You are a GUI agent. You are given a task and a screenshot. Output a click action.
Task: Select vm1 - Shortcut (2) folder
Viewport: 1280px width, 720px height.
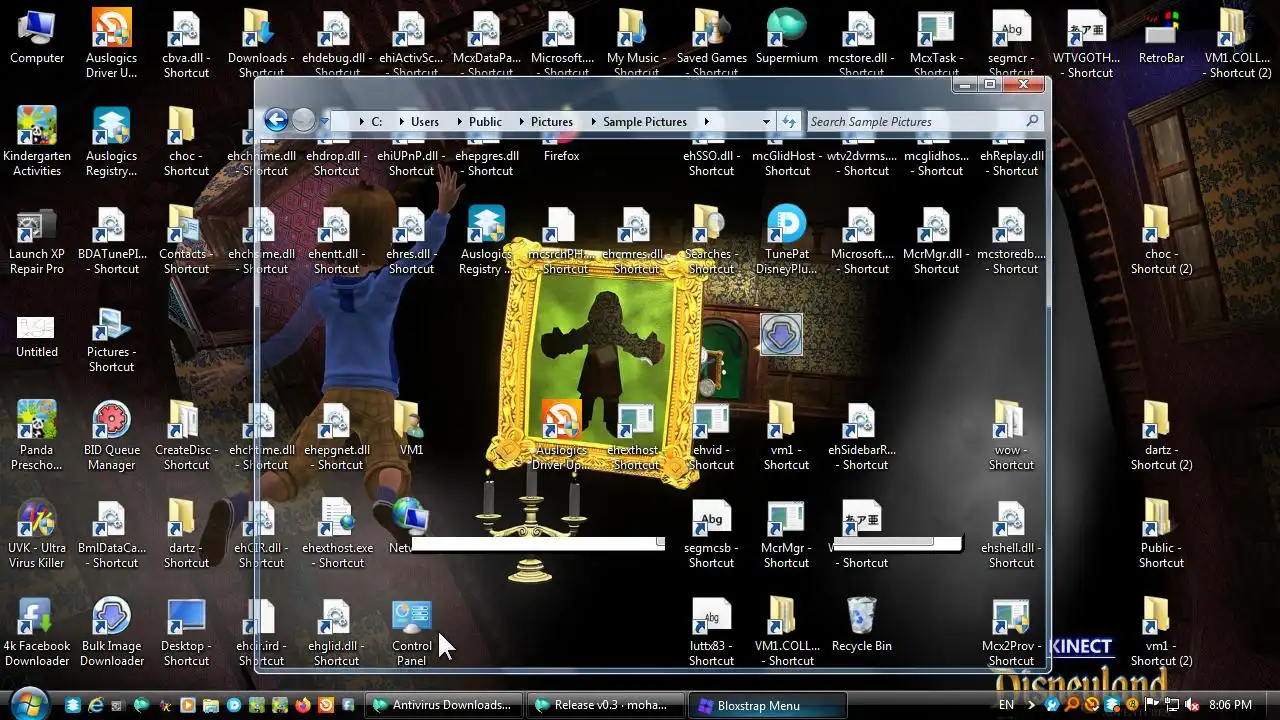pyautogui.click(x=1161, y=633)
